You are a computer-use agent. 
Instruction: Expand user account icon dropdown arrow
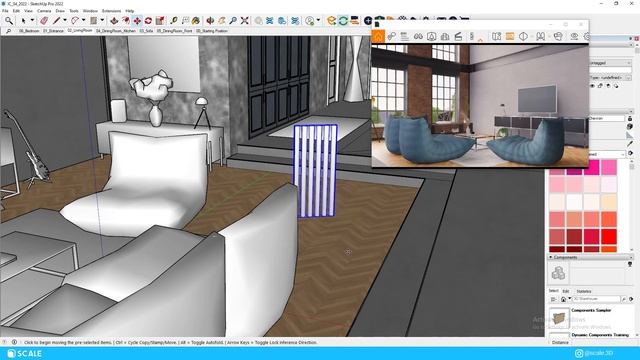coord(318,20)
